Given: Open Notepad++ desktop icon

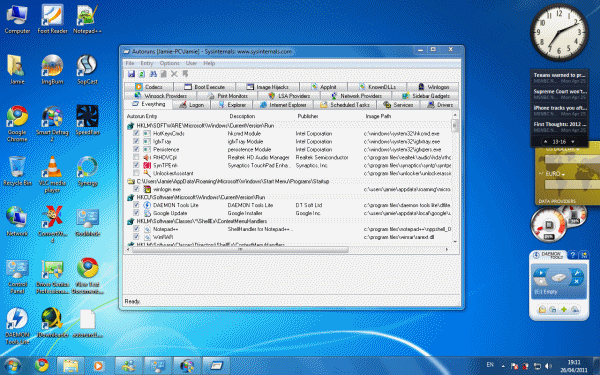Looking at the screenshot, I should 87,19.
